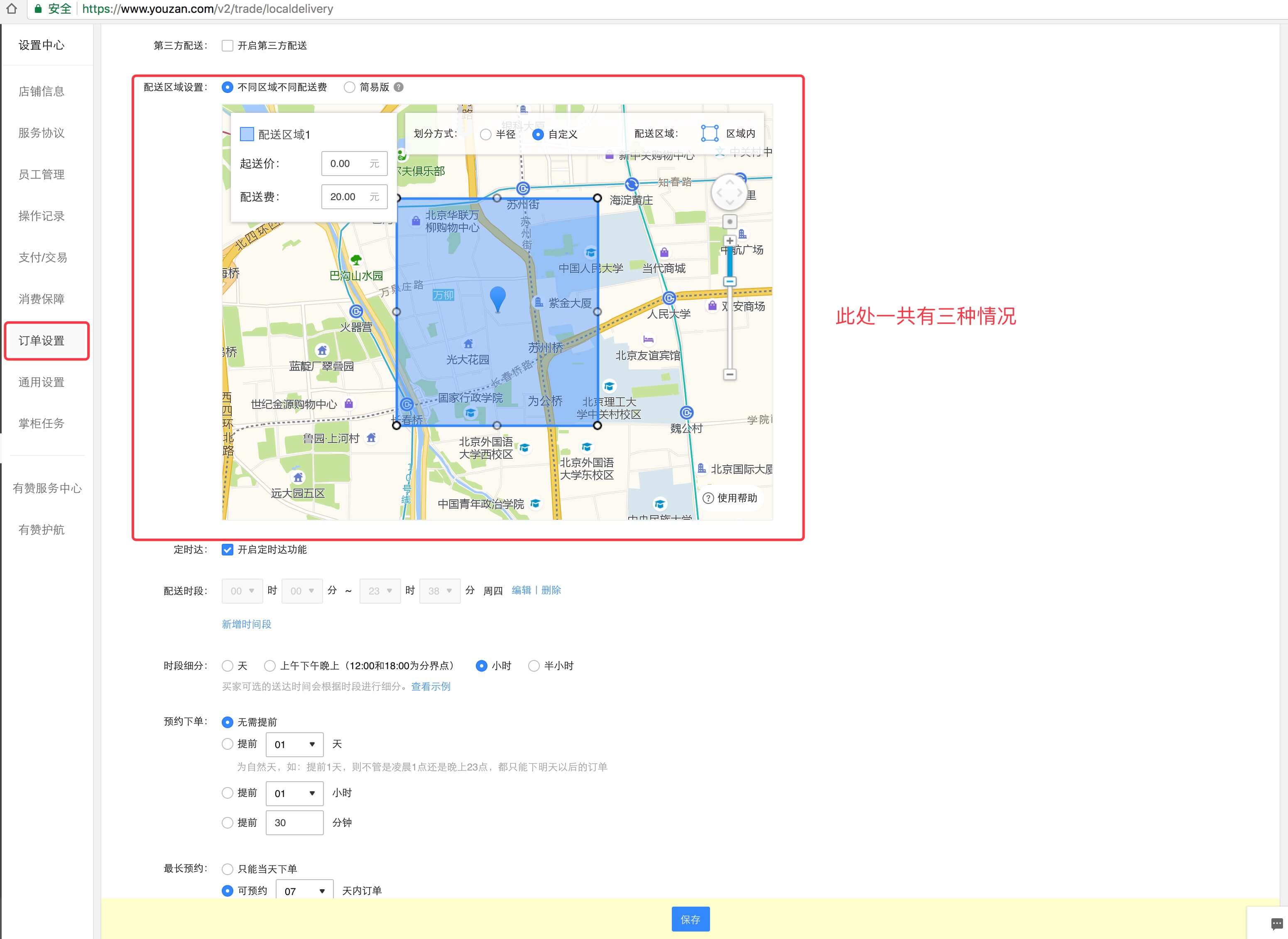Click the 魏公村 subway station icon
The image size is (1288, 939).
point(687,413)
